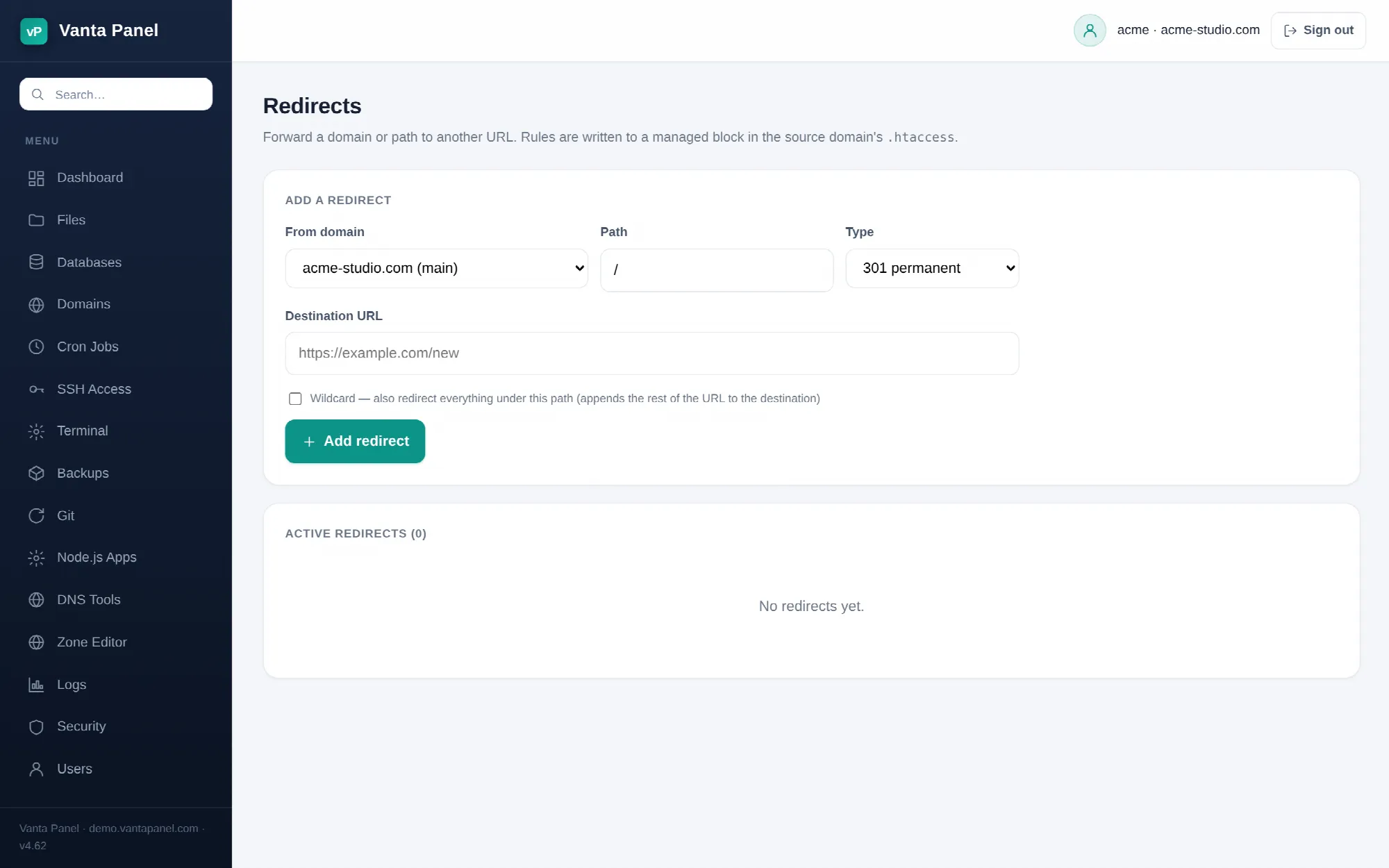Click the Users person icon
The width and height of the screenshot is (1389, 868).
pos(36,769)
